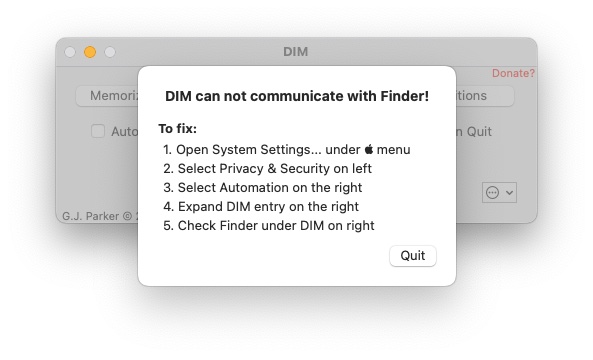593x360 pixels.
Task: Click the yellow minimize window button
Action: point(90,52)
